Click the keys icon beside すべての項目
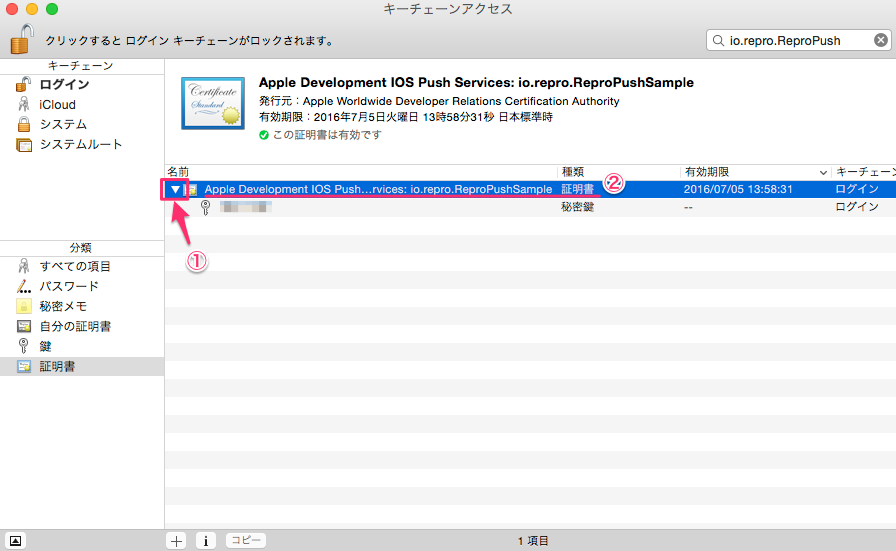The height and width of the screenshot is (551, 896). [x=23, y=266]
